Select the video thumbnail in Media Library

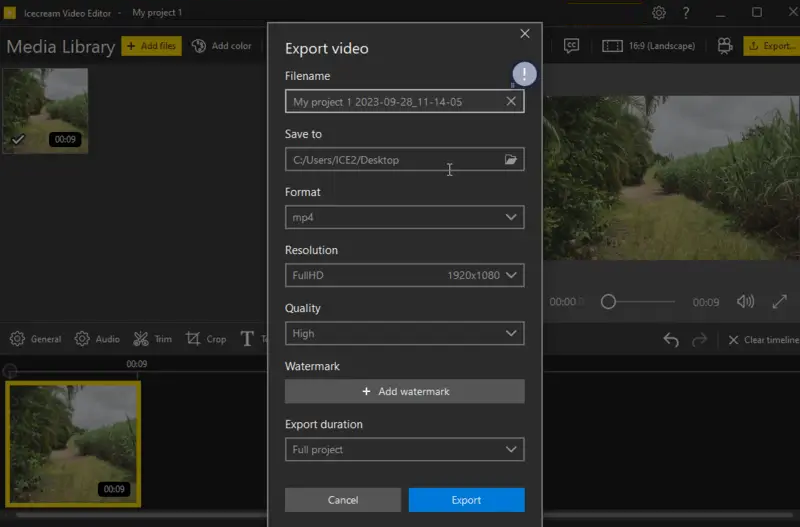45,110
